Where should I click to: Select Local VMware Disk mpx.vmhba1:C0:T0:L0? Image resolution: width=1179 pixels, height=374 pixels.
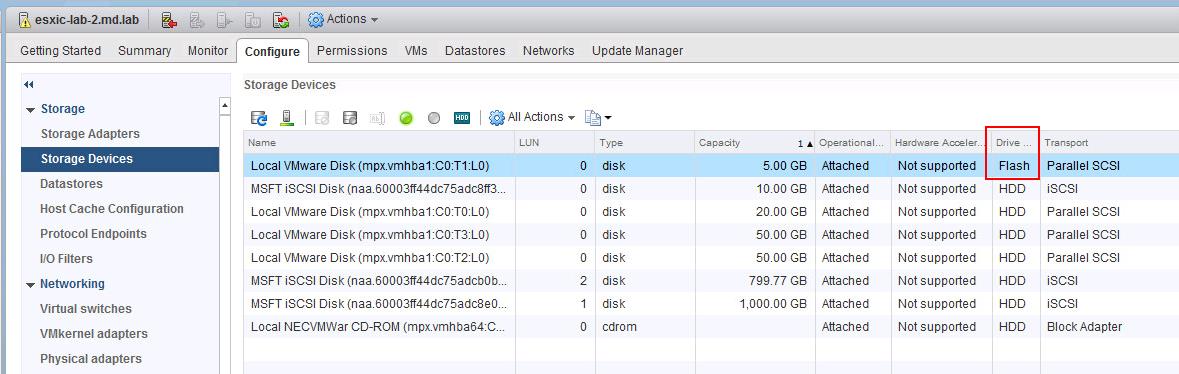click(x=711, y=211)
